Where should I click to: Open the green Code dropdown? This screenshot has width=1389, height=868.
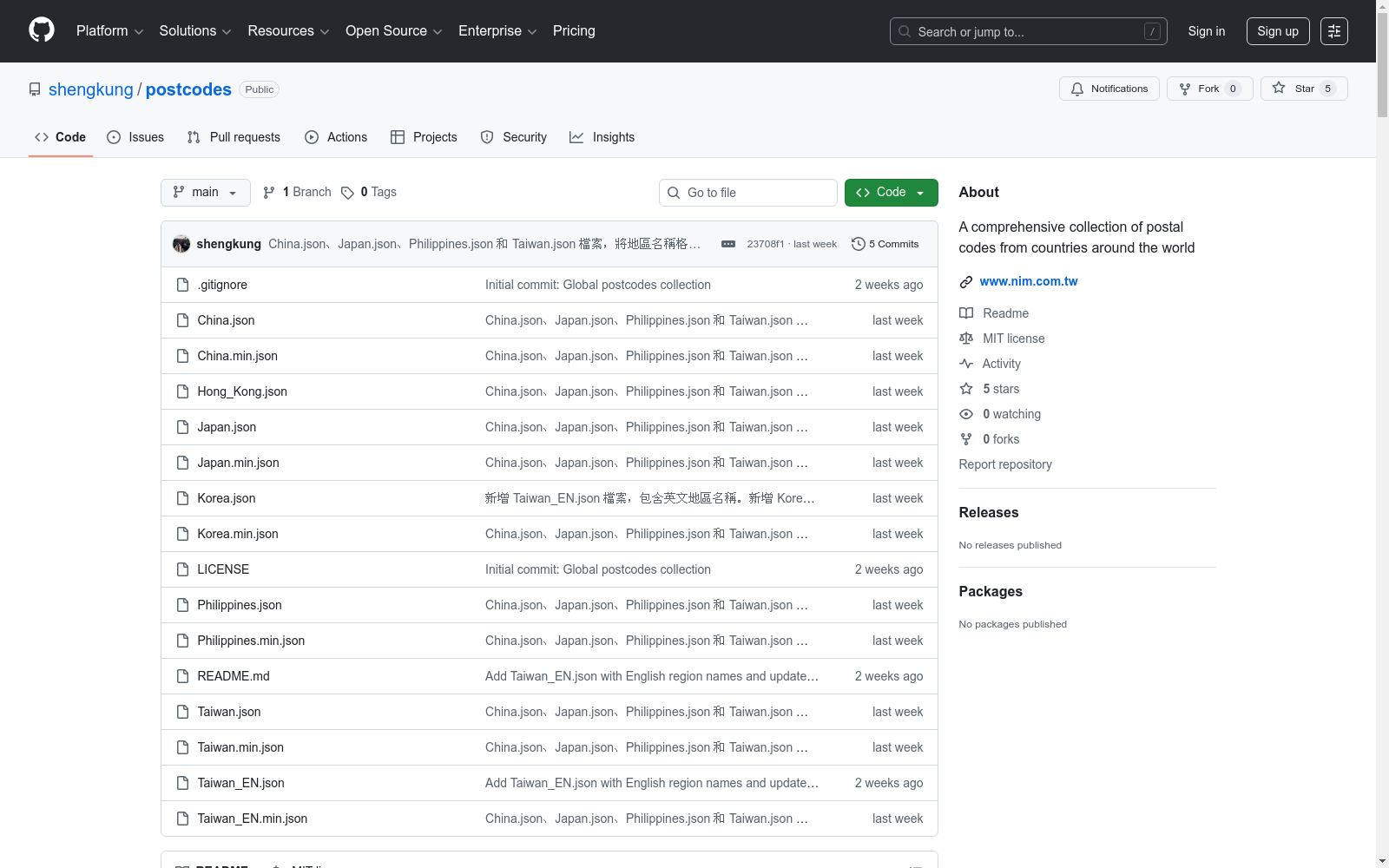pyautogui.click(x=891, y=193)
